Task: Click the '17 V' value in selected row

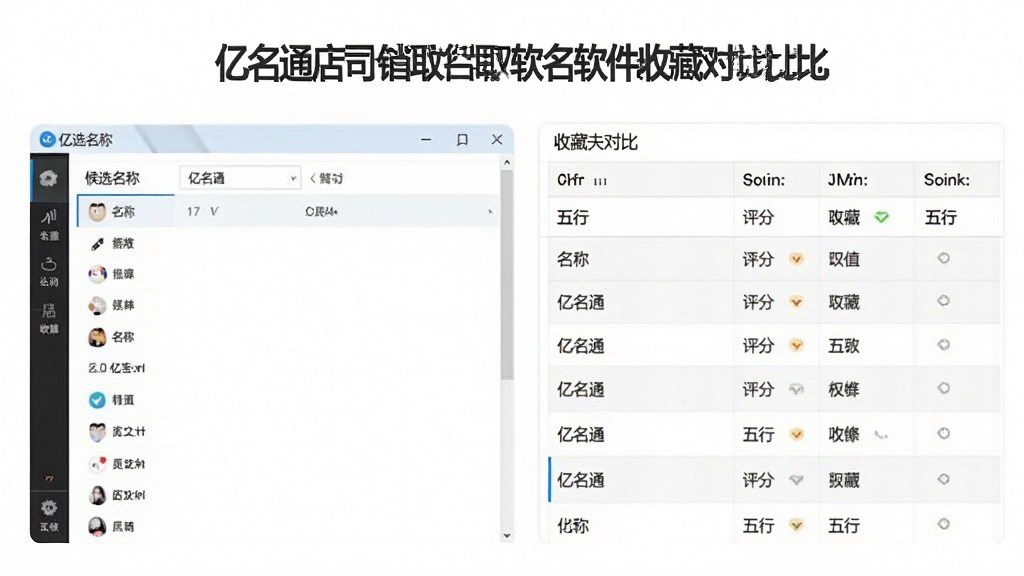Action: coord(202,212)
